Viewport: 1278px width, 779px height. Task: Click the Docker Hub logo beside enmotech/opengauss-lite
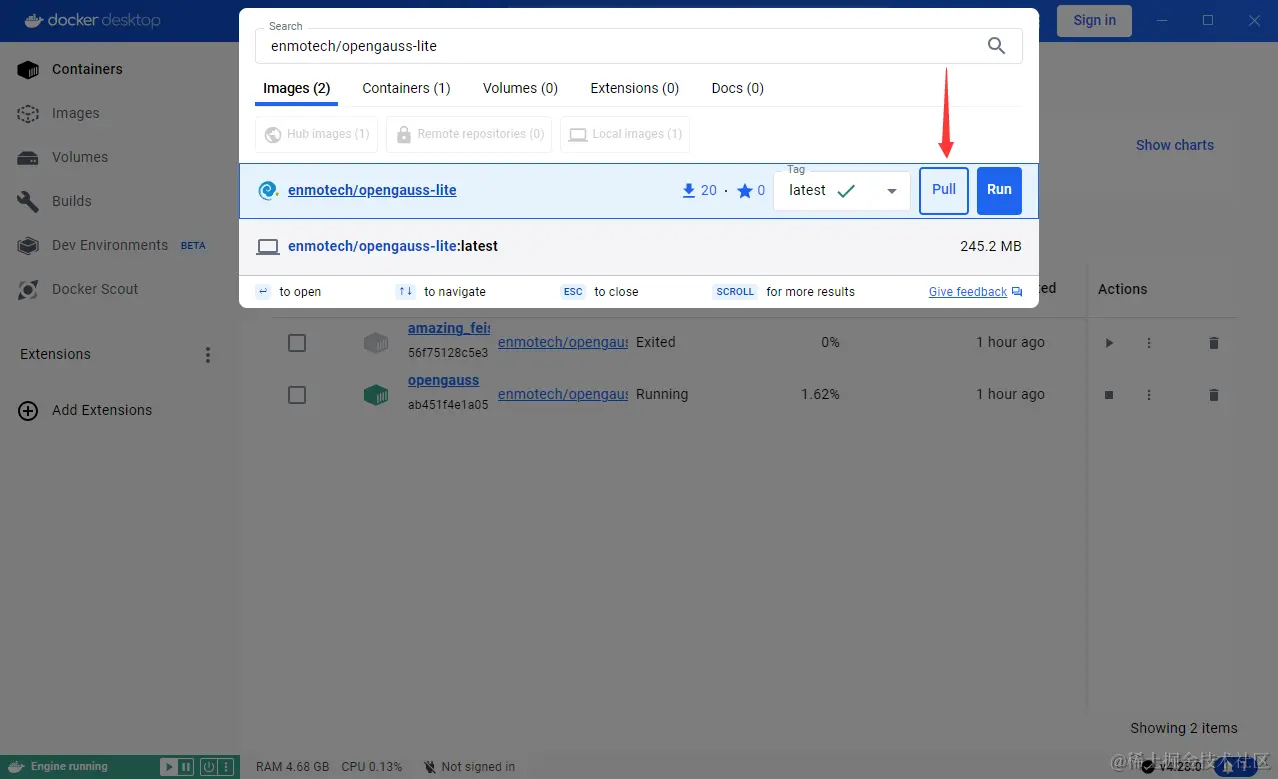tap(268, 191)
